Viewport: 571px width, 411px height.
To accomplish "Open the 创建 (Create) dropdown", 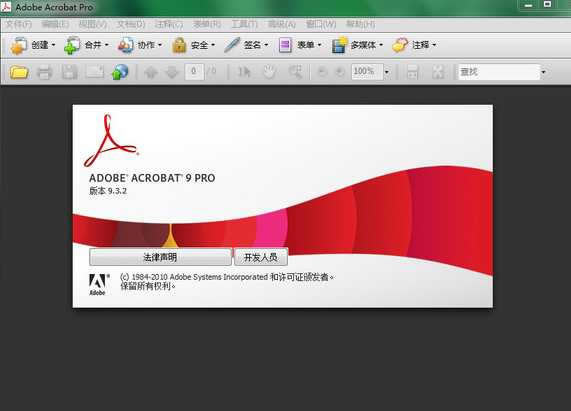I will point(33,45).
